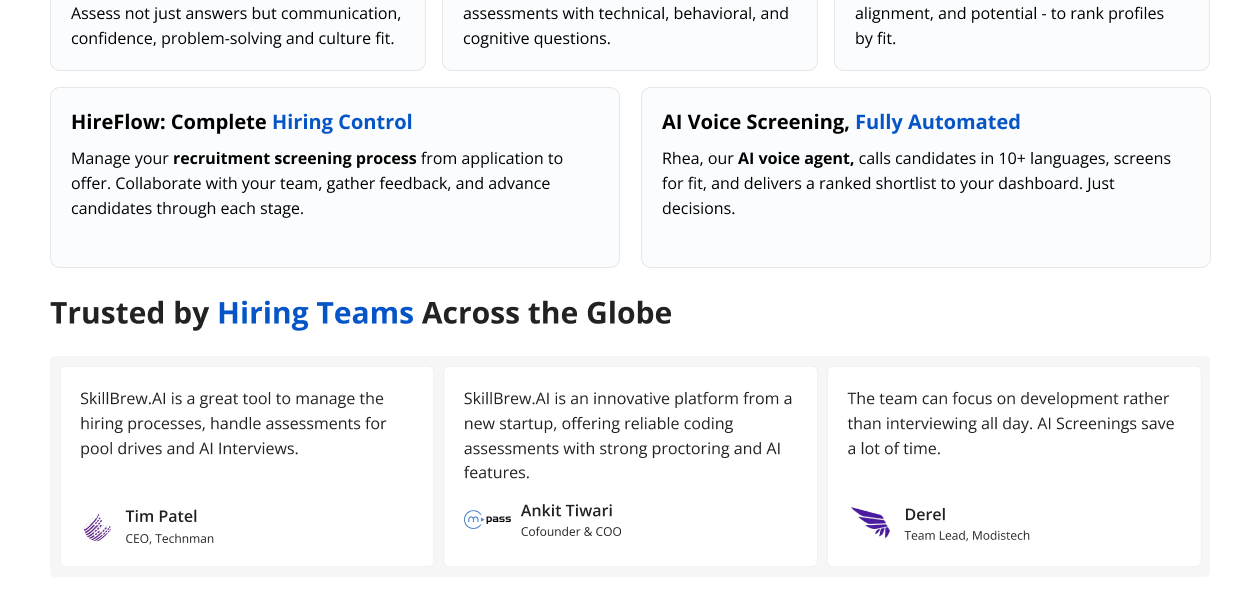Click the 'Cofounder & COO' subtitle
Screen dimensions: 1260x600
(x=571, y=531)
